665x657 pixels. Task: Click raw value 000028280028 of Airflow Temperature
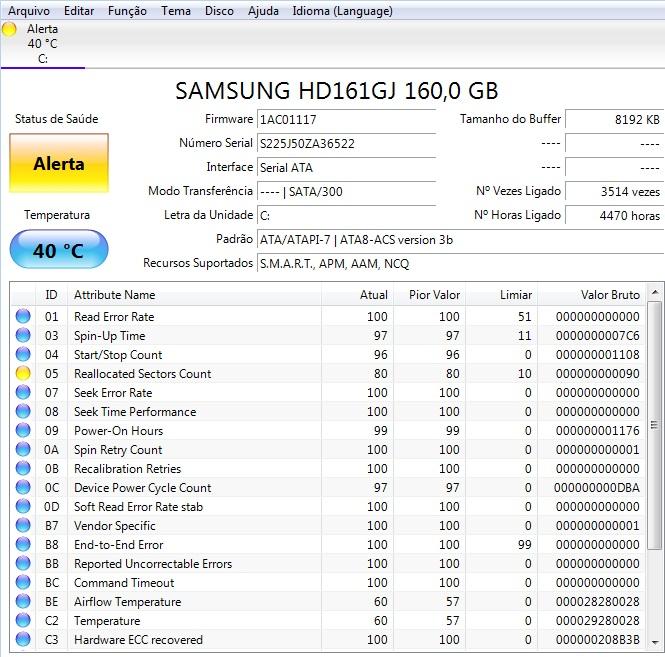point(598,601)
